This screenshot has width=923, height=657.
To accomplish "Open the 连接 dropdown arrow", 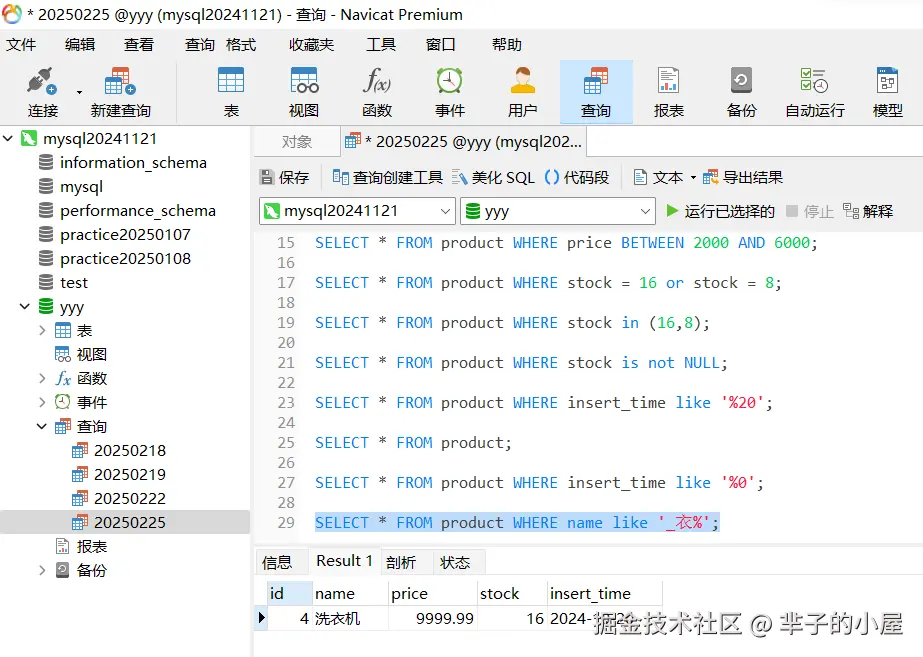I will tap(79, 92).
